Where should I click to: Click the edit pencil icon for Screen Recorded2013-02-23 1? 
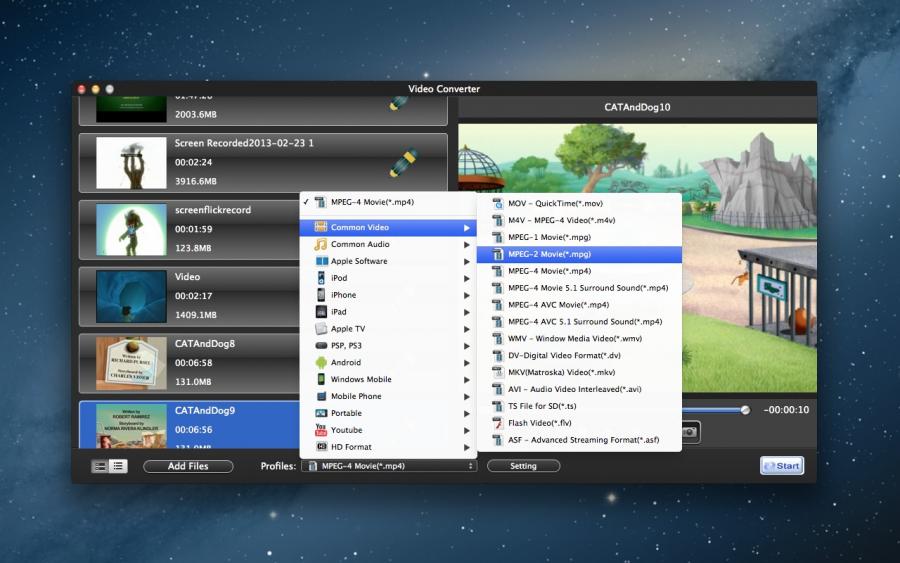coord(404,162)
